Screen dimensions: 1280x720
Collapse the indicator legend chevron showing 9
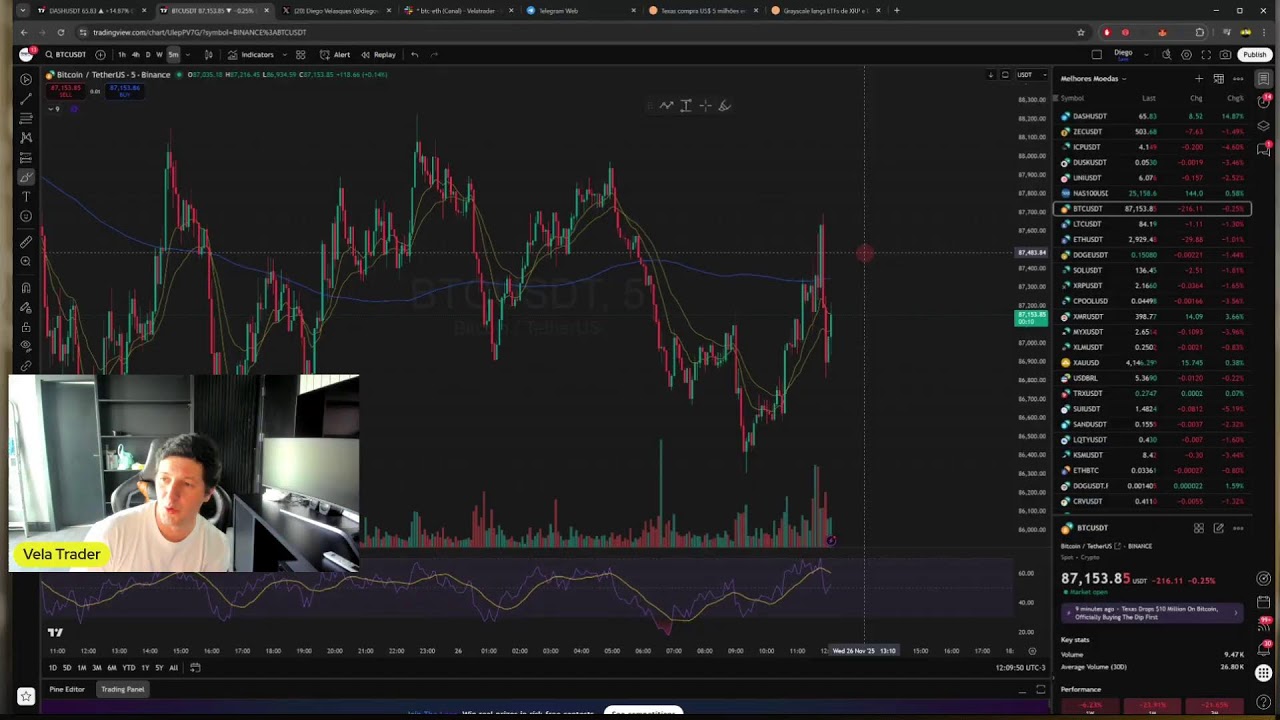pyautogui.click(x=55, y=108)
